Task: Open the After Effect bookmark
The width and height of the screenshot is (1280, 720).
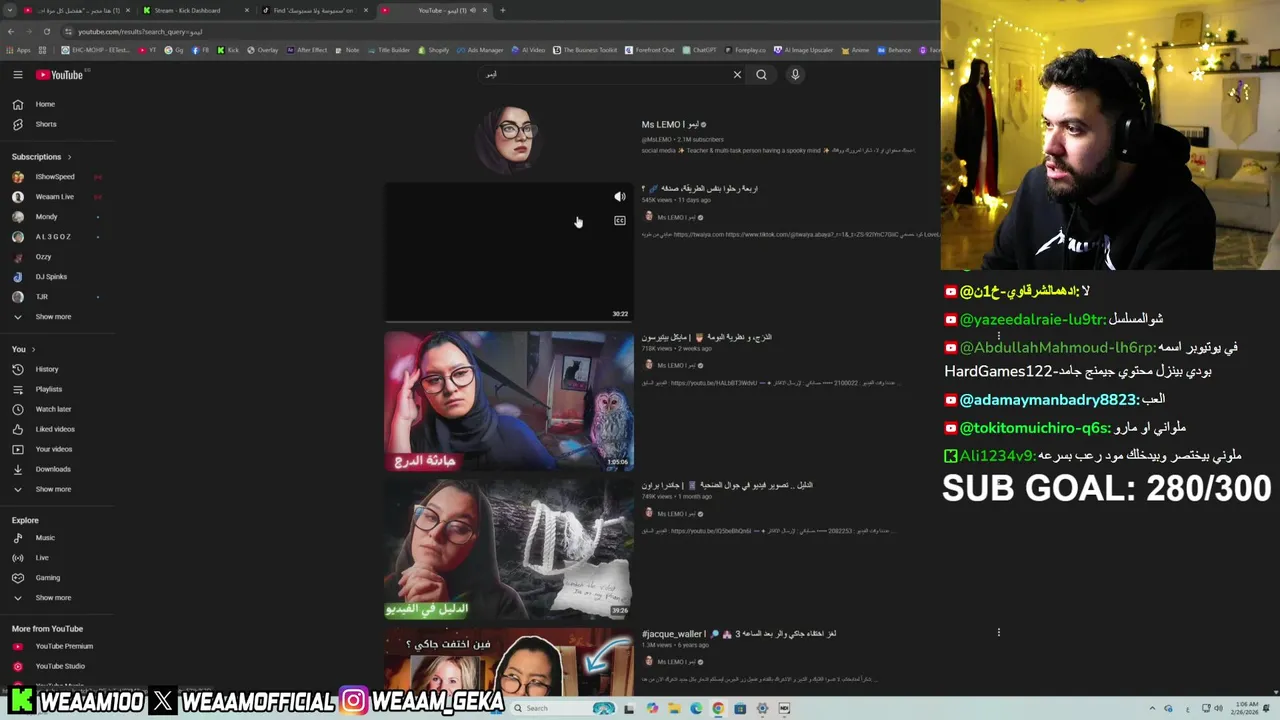Action: point(307,50)
